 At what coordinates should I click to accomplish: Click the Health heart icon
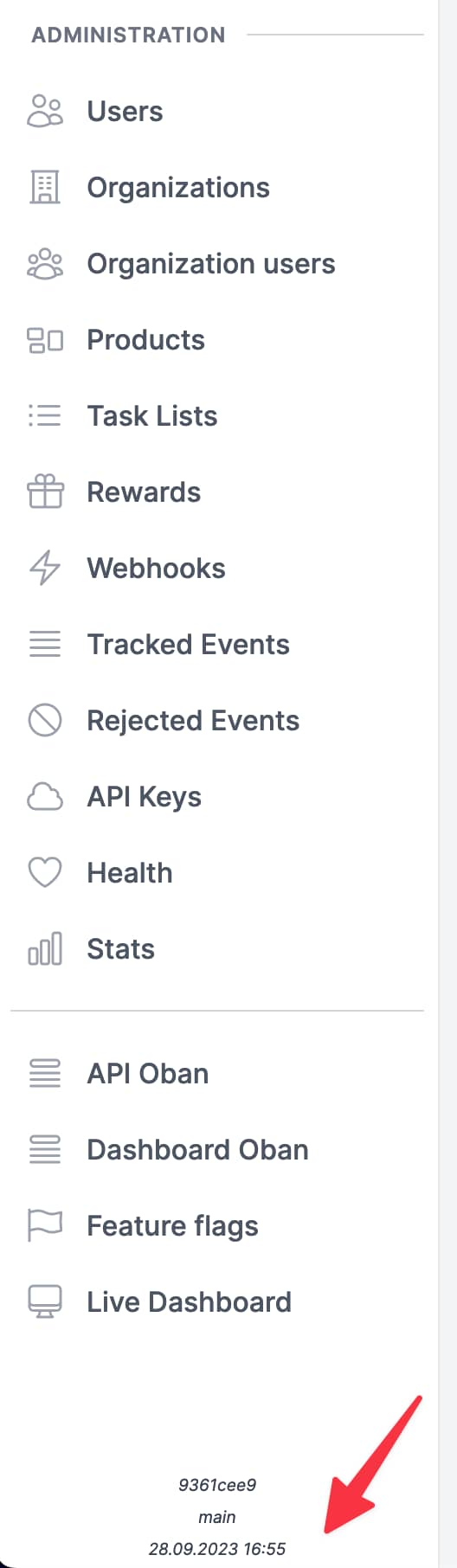click(x=45, y=873)
